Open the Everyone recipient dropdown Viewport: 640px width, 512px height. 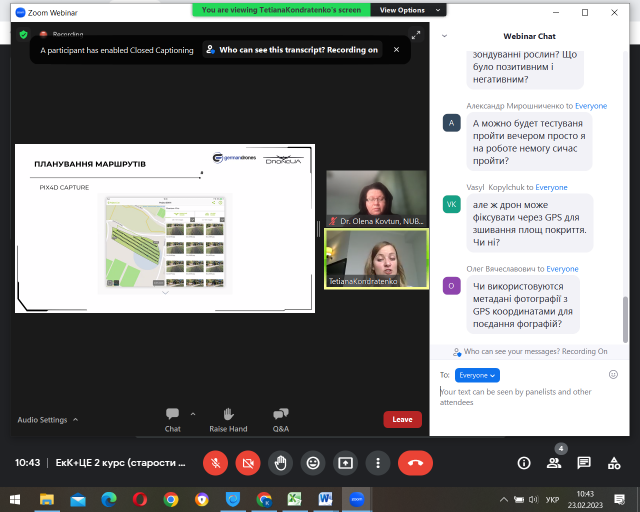click(477, 375)
